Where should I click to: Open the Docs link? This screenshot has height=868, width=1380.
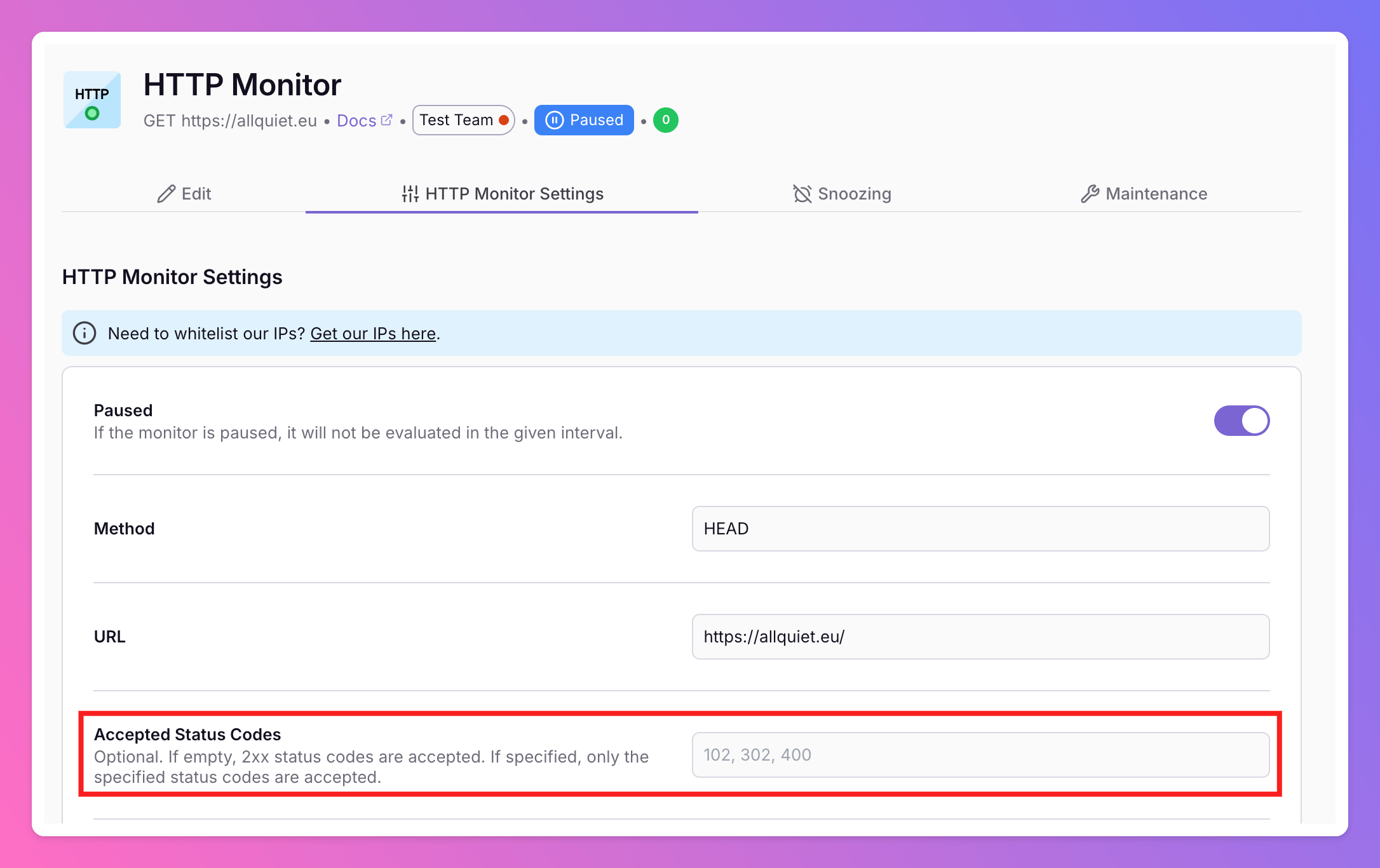[356, 121]
